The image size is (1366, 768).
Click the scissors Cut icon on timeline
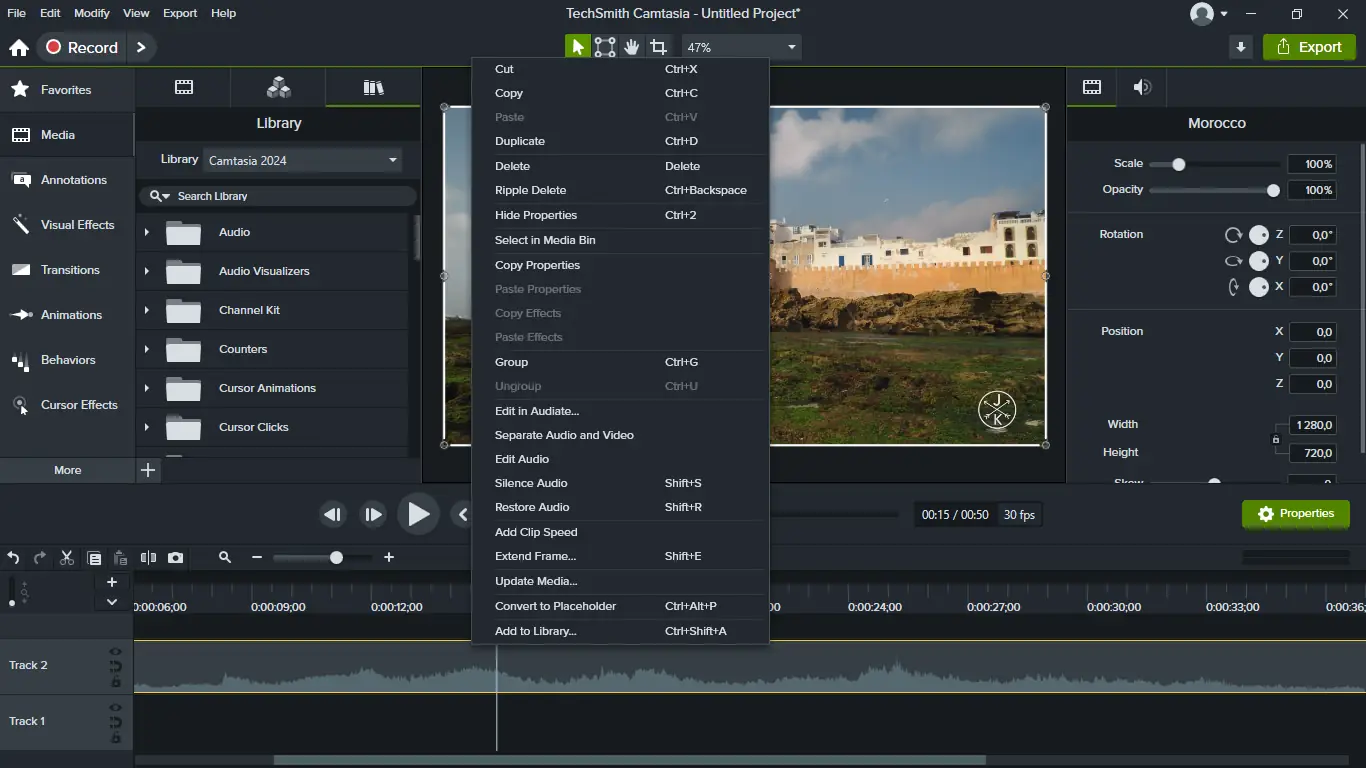click(x=67, y=558)
